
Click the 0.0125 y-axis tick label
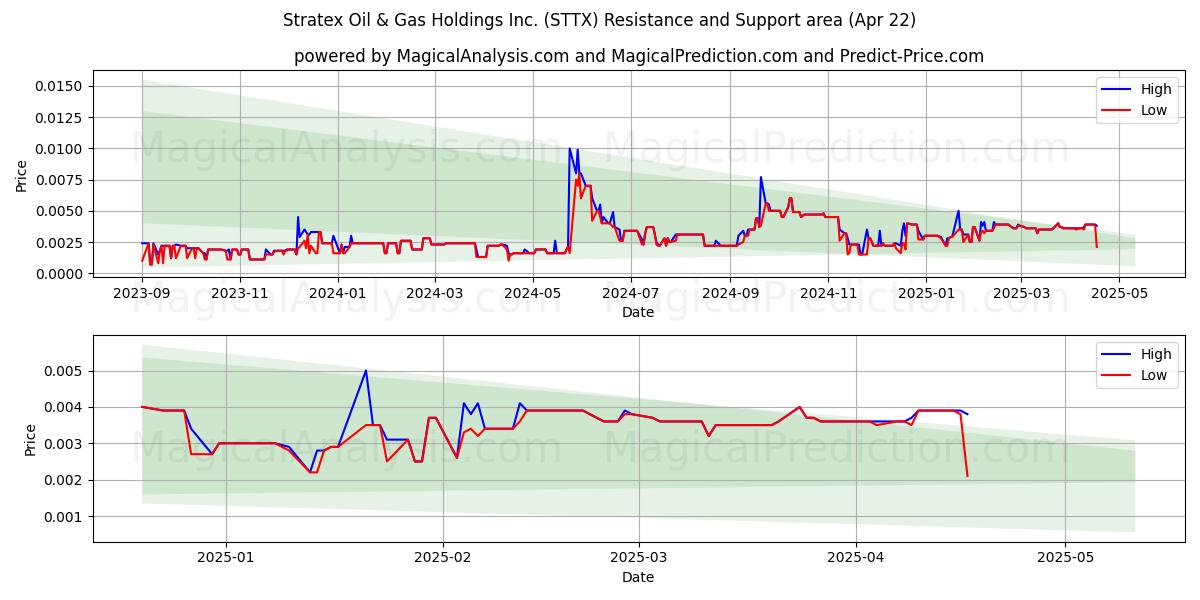pyautogui.click(x=60, y=117)
